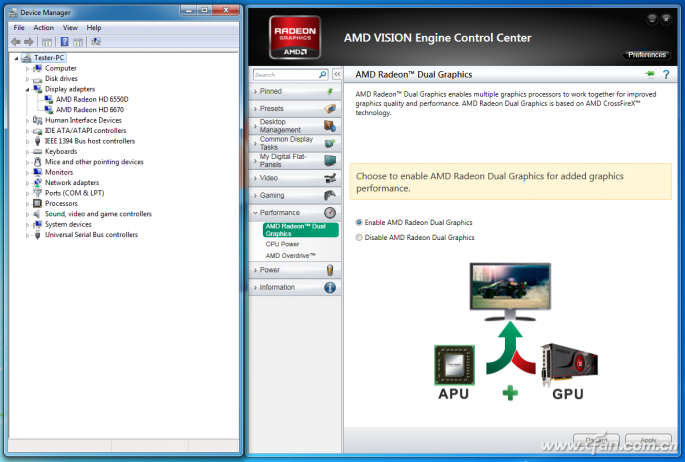
Task: Open AMD Overdrive under Performance
Action: [x=291, y=255]
